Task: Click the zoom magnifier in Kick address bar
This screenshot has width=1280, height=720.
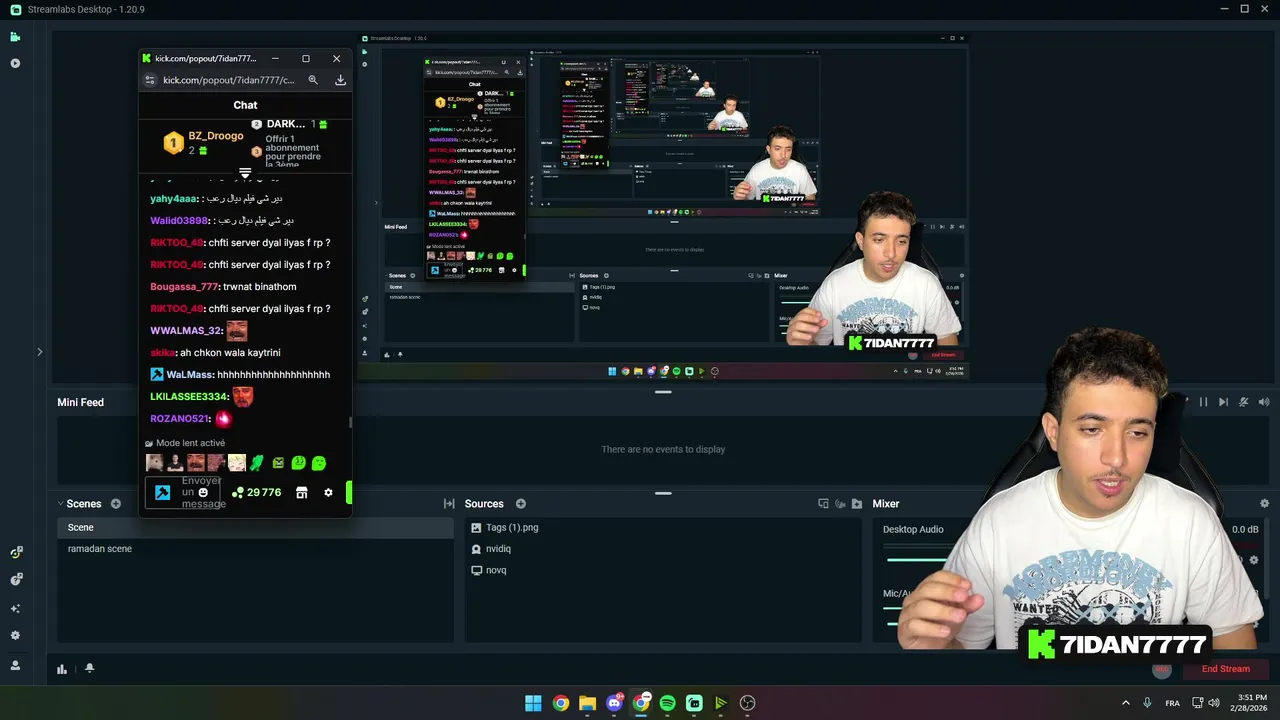Action: 313,80
